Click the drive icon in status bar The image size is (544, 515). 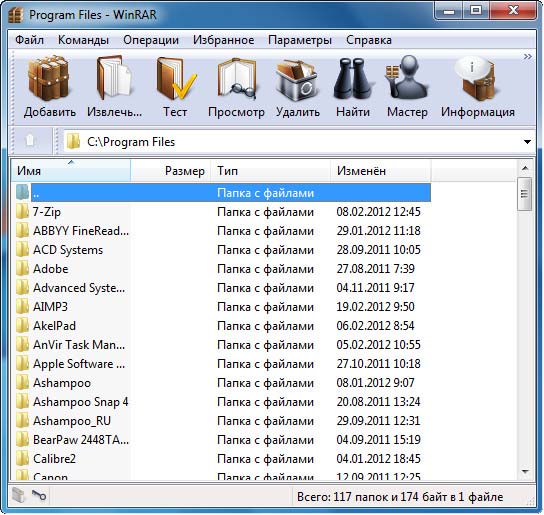[x=18, y=496]
